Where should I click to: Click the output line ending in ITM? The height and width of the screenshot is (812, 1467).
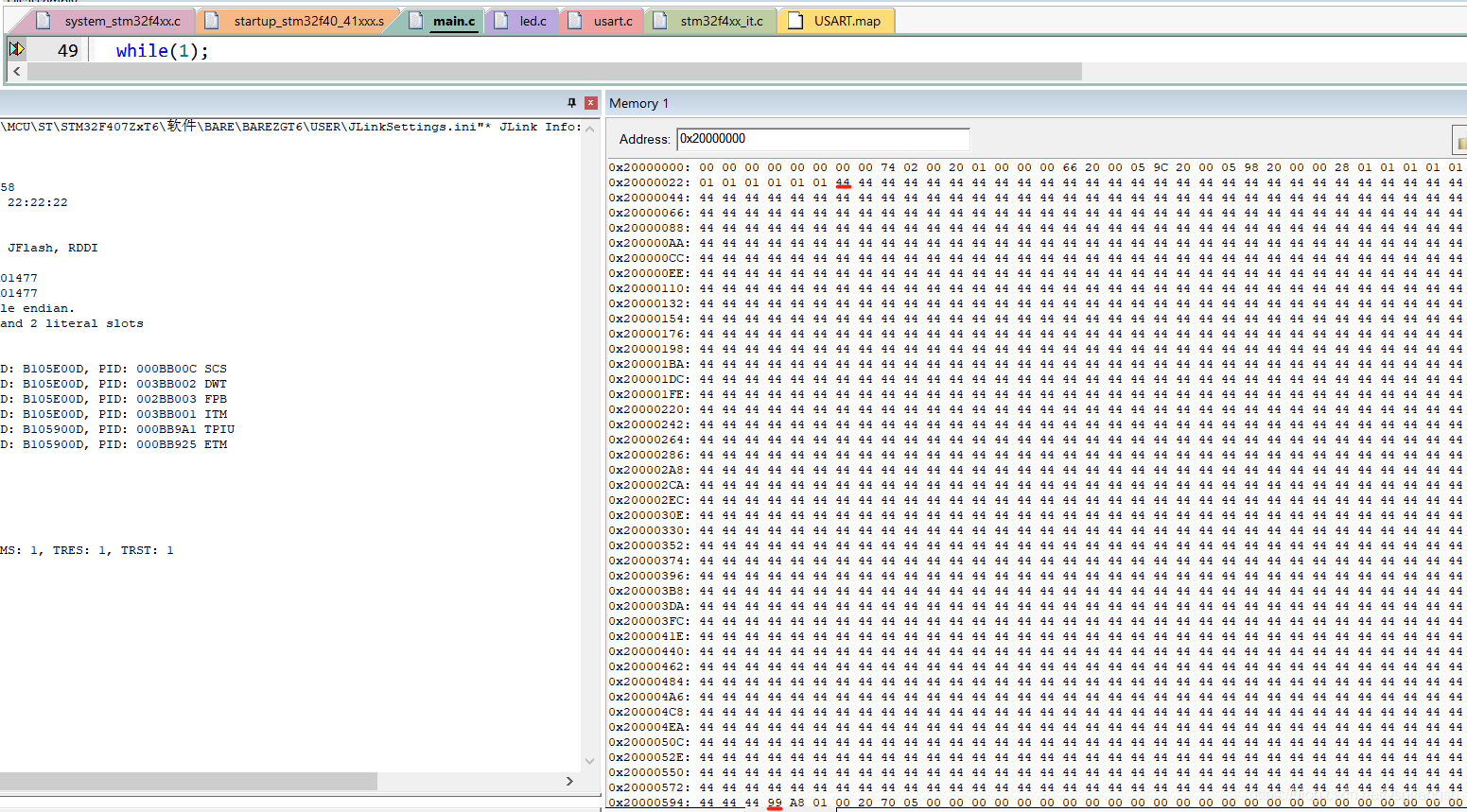tap(114, 414)
